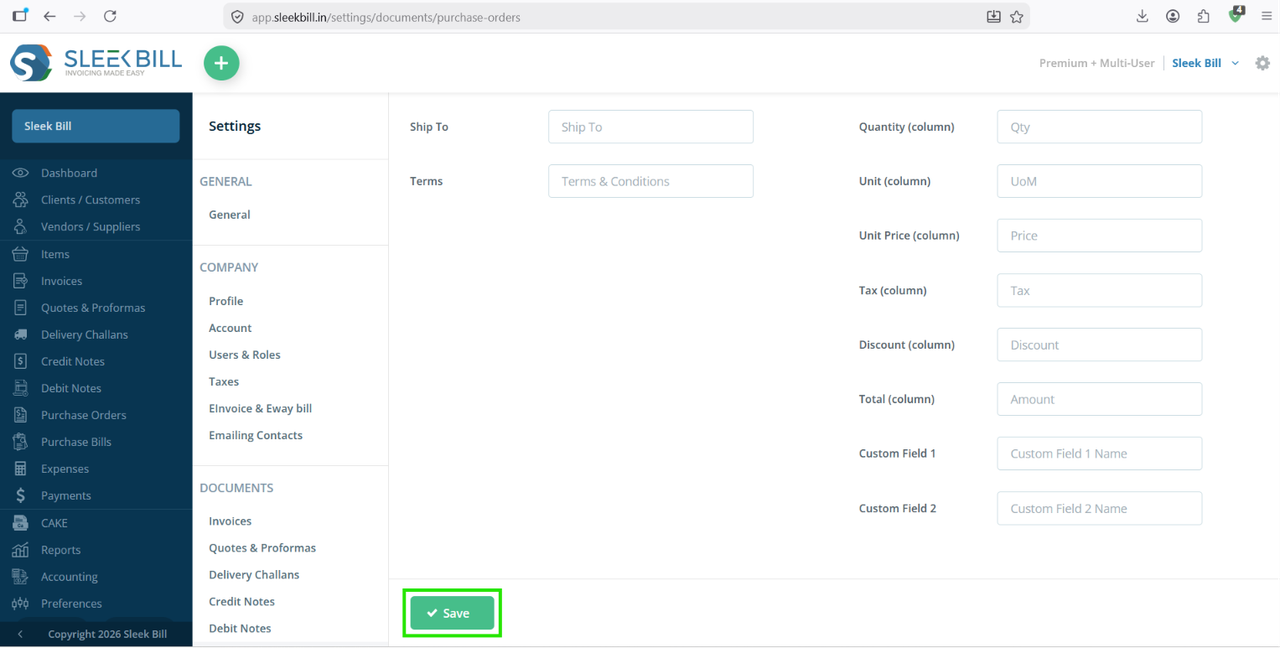Click the Dashboard eye icon
This screenshot has height=648, width=1280.
click(20, 173)
